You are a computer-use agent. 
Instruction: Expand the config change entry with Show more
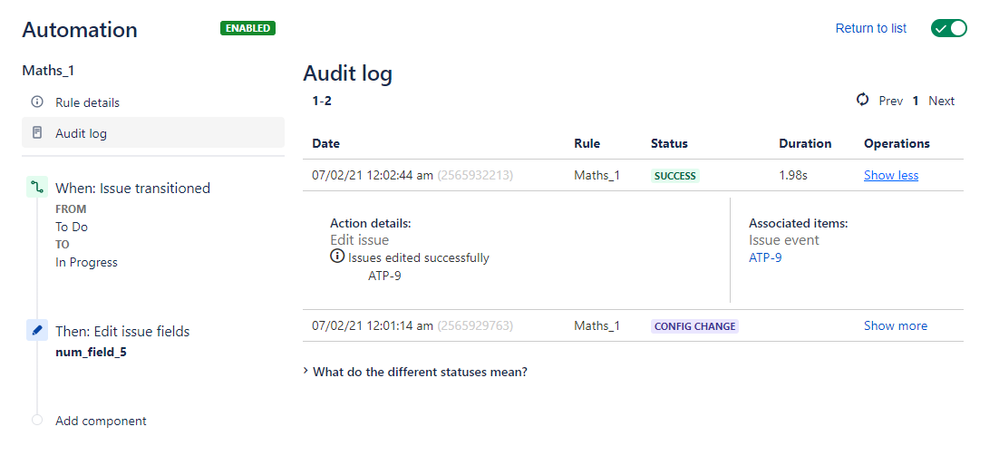pos(895,325)
